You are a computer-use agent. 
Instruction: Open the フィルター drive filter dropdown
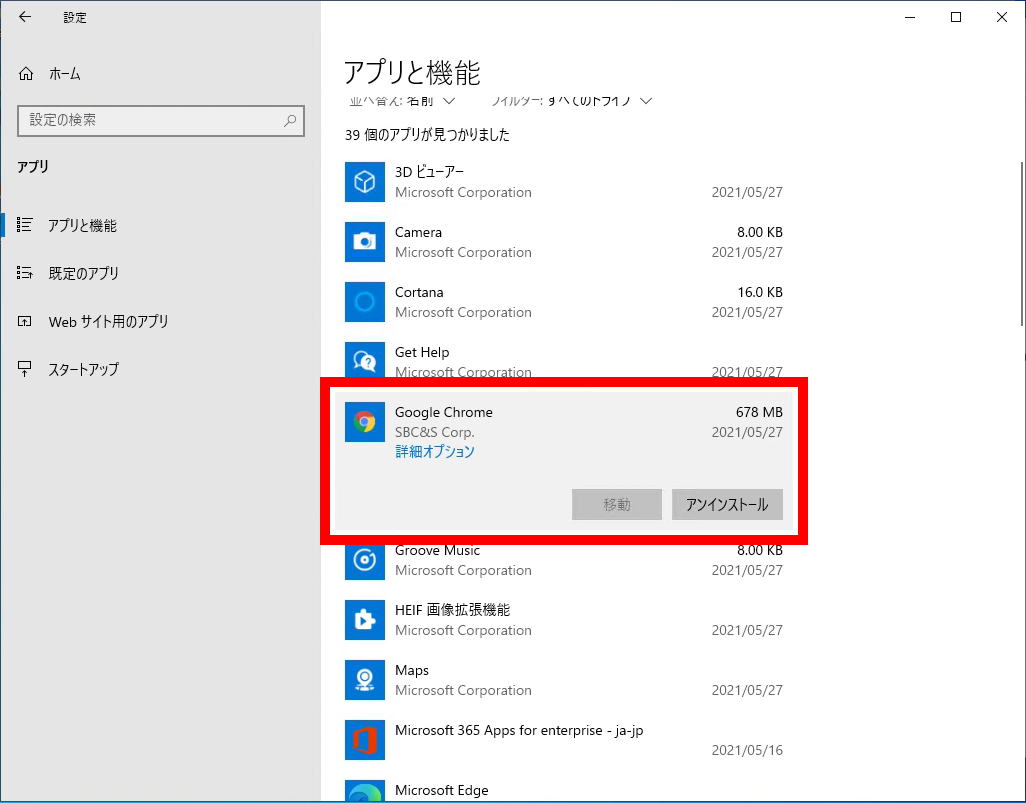572,101
